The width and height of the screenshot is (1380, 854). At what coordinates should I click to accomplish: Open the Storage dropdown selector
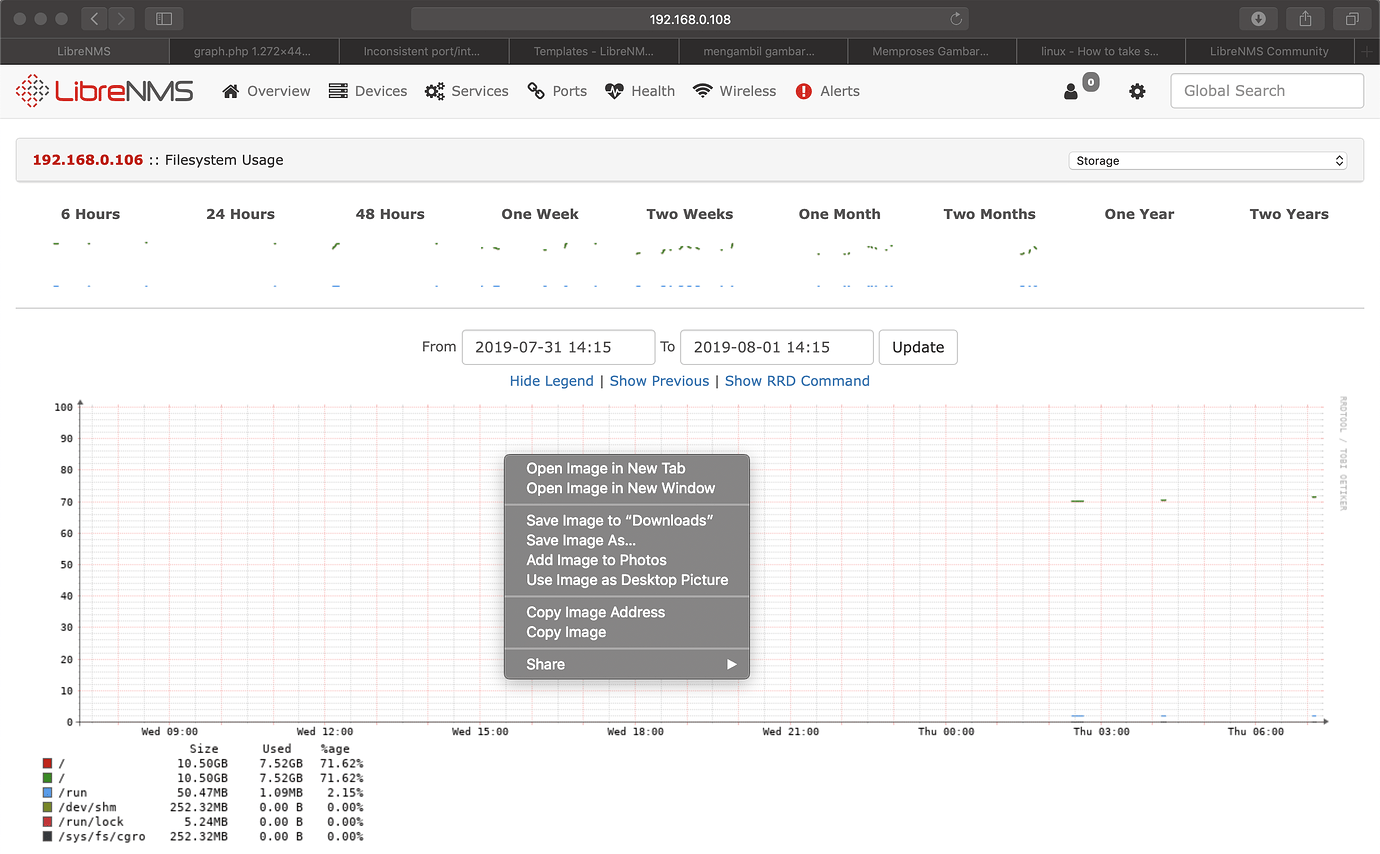[1206, 159]
